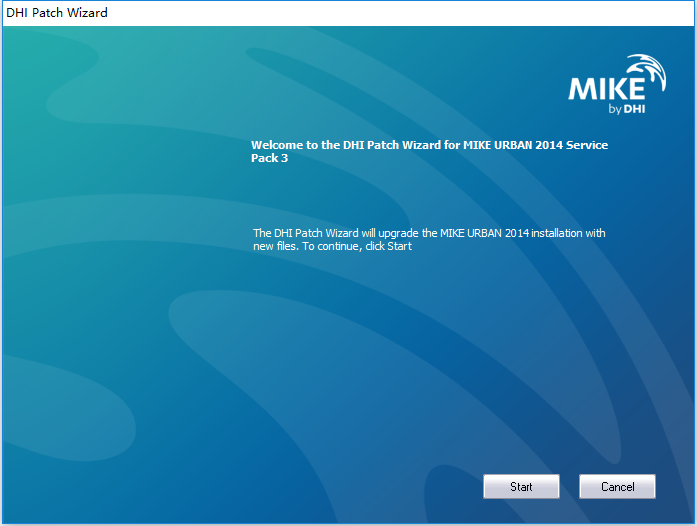Image resolution: width=697 pixels, height=526 pixels.
Task: Click the MIKE by DHI logo
Action: [617, 84]
